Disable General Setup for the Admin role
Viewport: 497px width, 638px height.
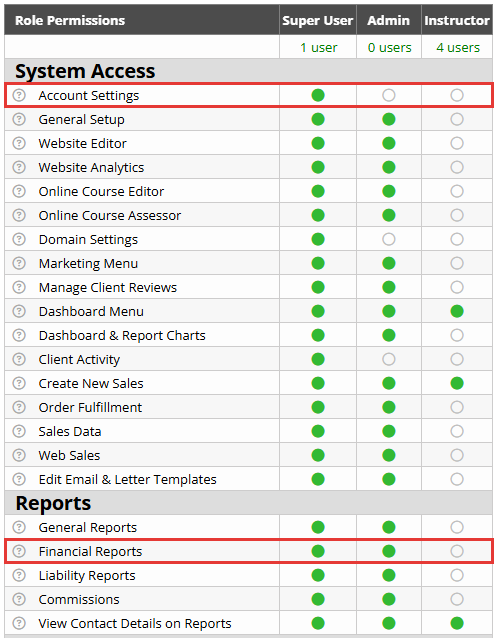389,119
